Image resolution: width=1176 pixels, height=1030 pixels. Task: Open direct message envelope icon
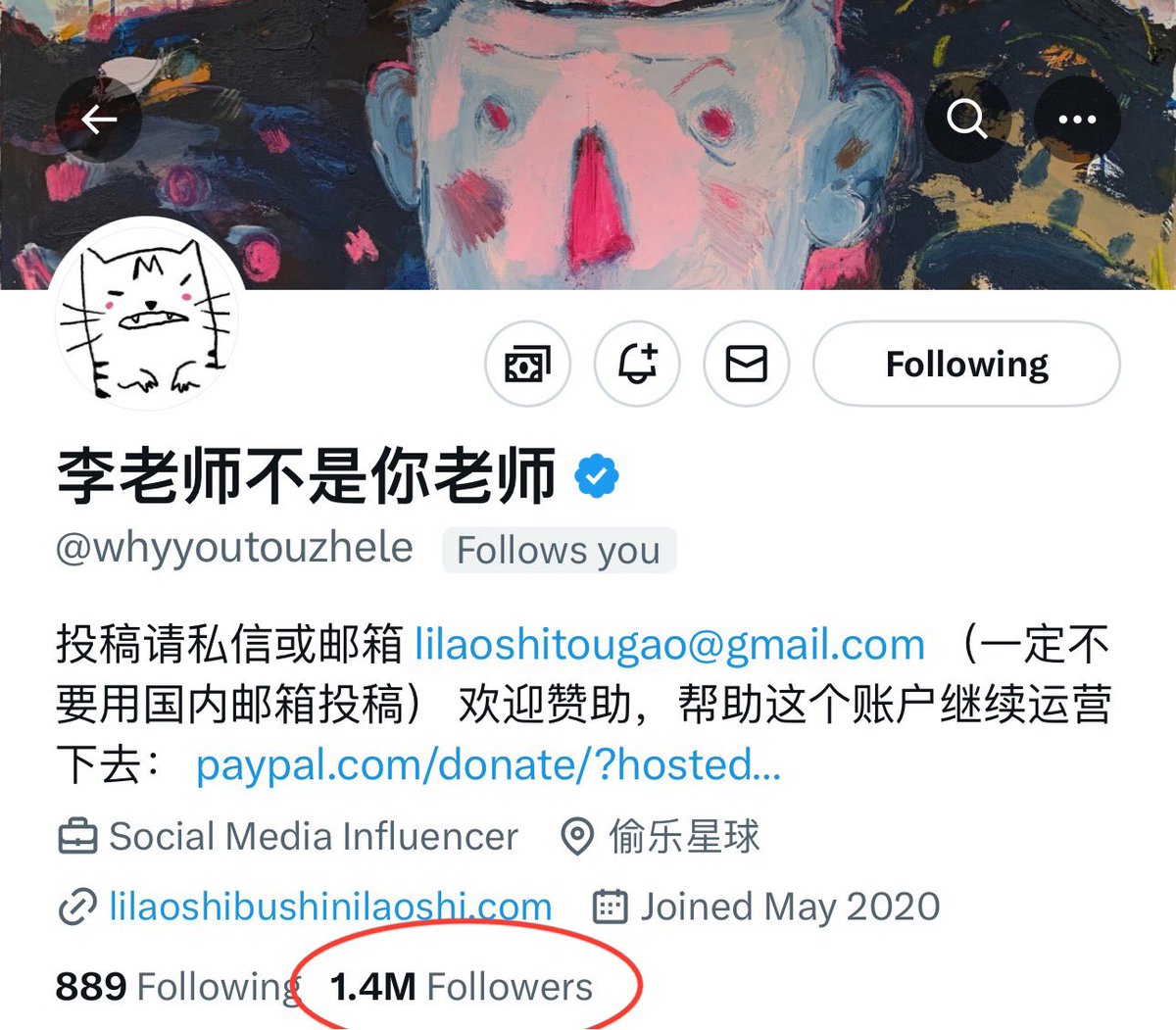click(x=746, y=365)
